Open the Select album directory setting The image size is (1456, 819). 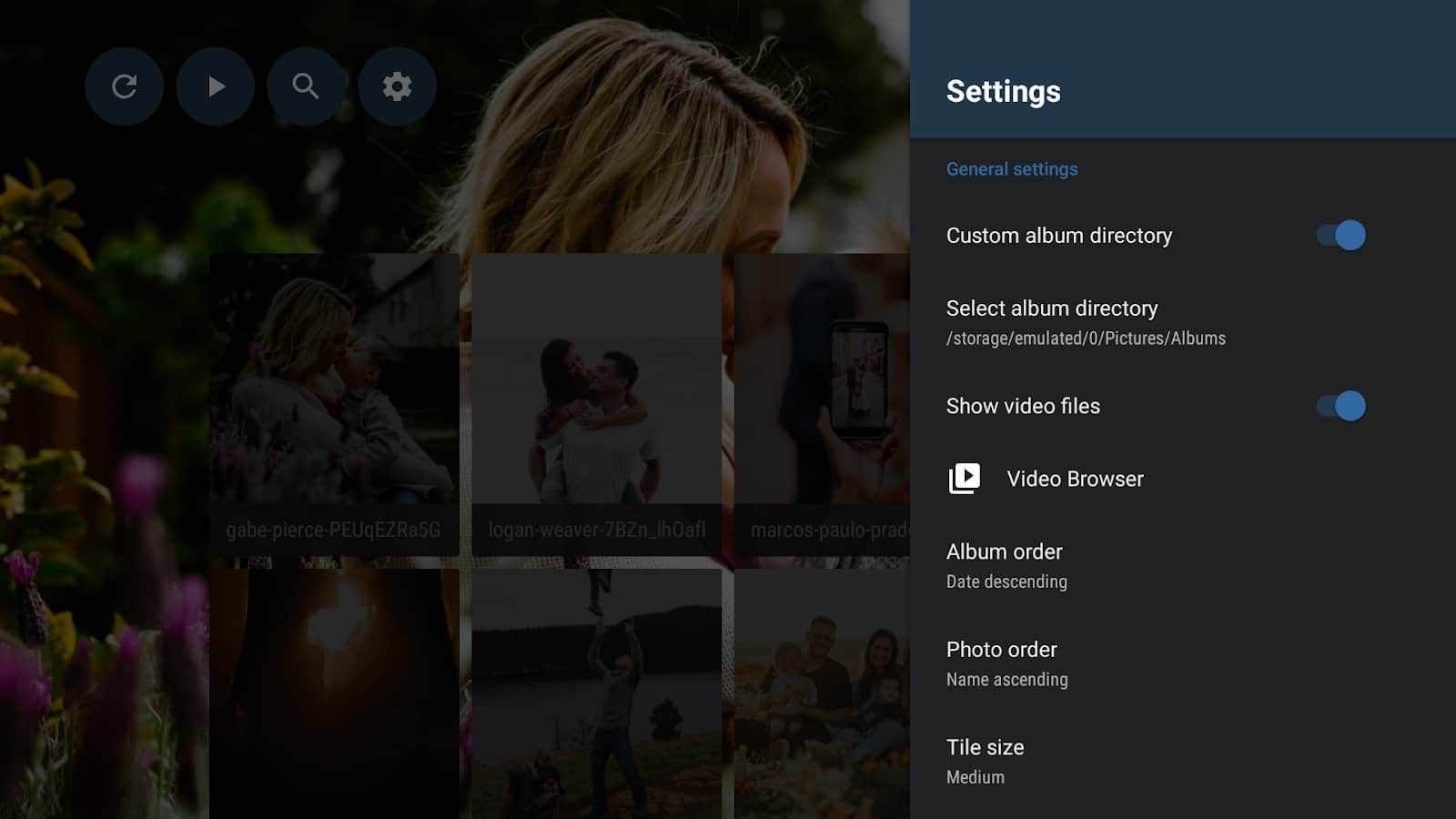point(1085,322)
